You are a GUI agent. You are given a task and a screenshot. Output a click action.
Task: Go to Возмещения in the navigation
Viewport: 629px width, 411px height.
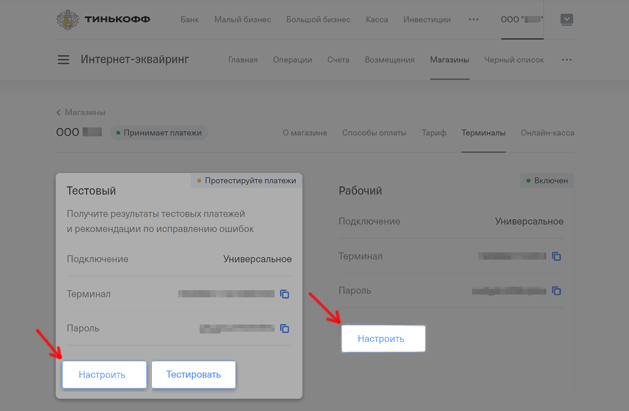click(x=389, y=60)
